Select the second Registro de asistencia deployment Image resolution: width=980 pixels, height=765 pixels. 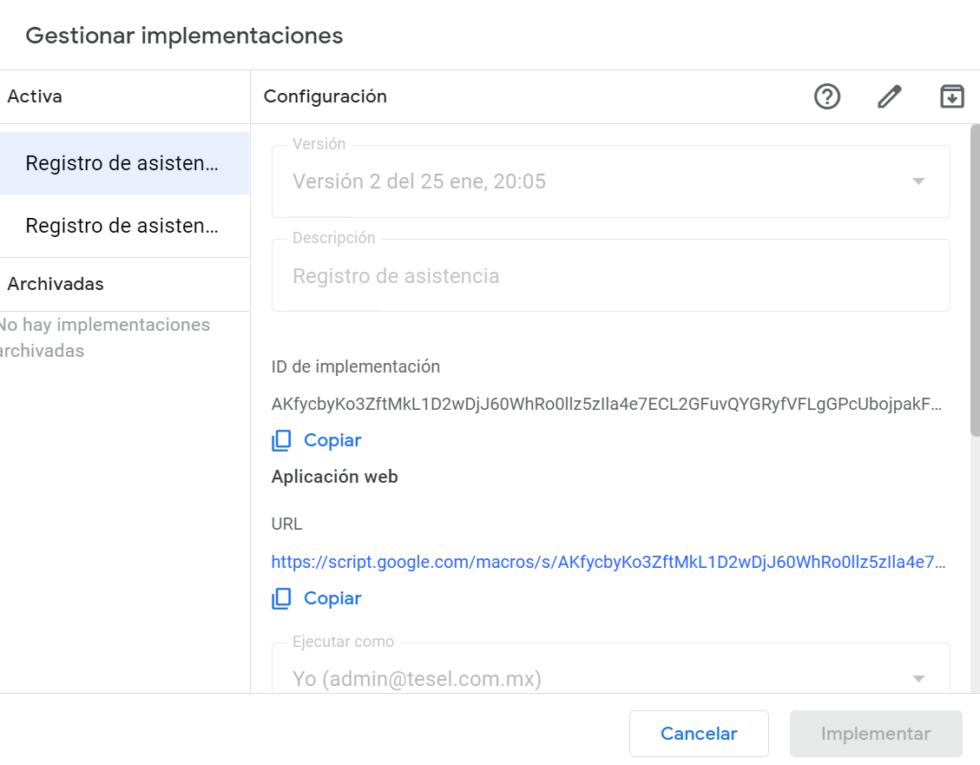(x=124, y=226)
